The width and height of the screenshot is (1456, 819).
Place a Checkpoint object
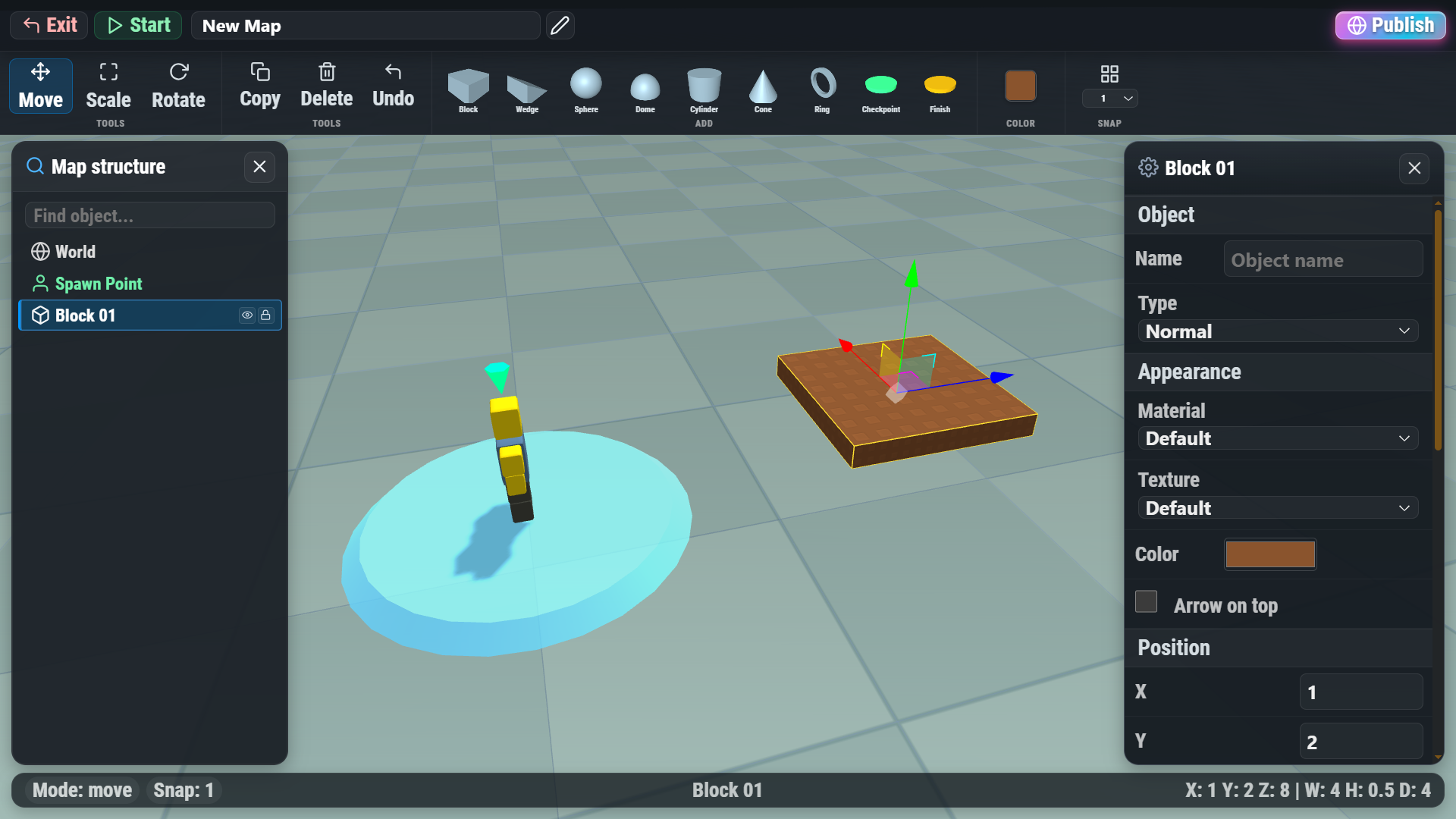[880, 89]
